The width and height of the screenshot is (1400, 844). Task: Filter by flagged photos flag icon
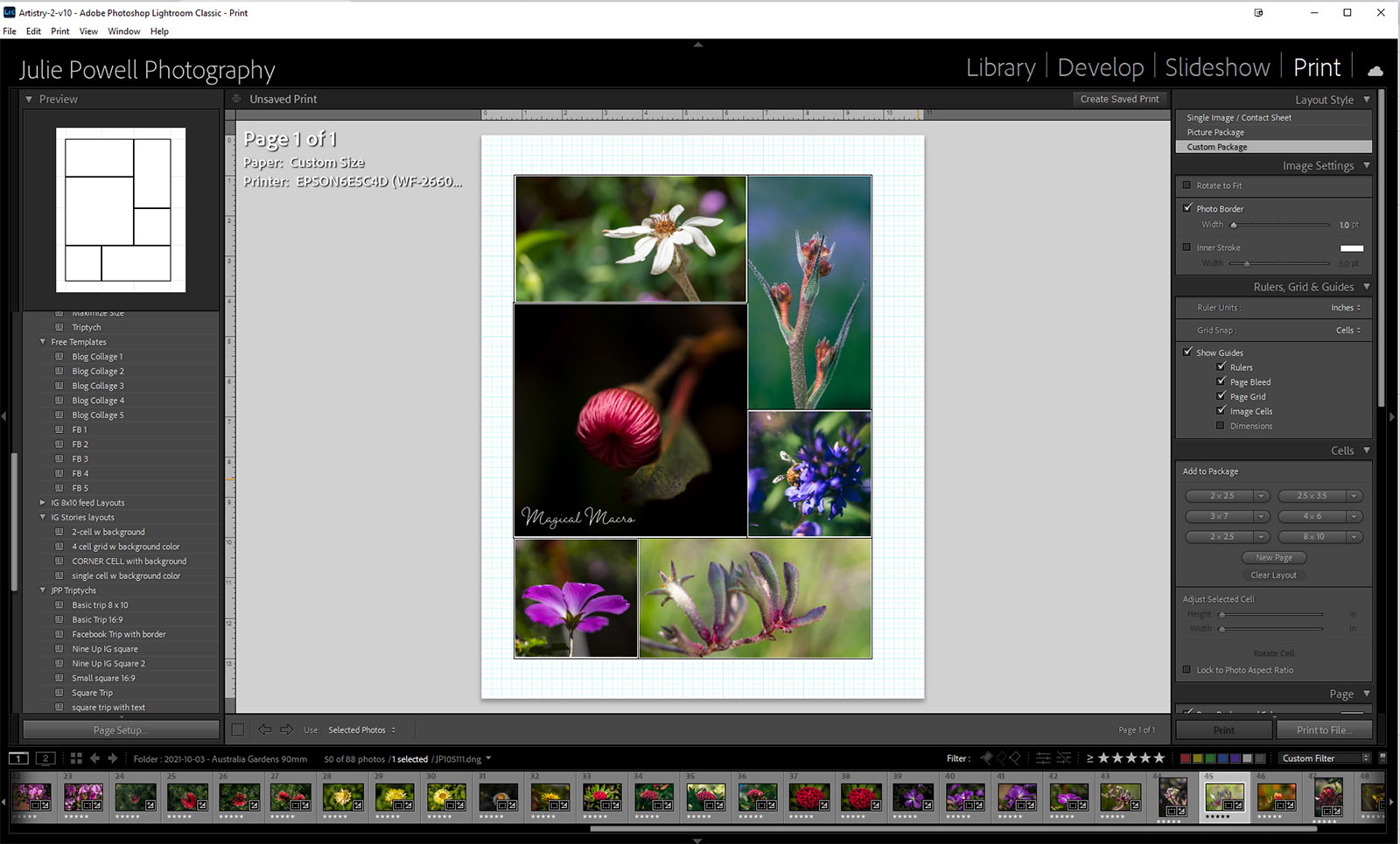coord(987,758)
